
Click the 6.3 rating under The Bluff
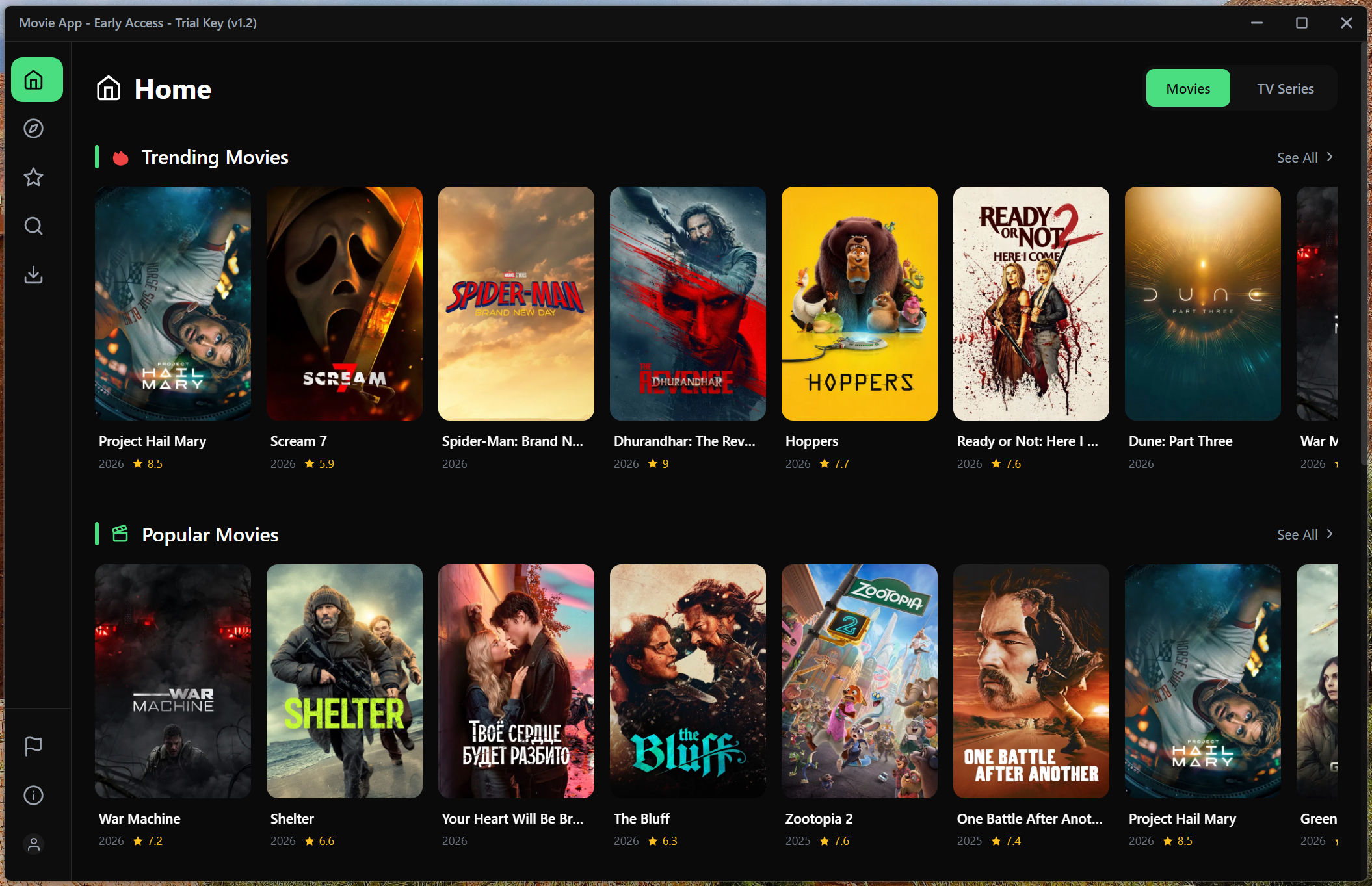pos(663,840)
